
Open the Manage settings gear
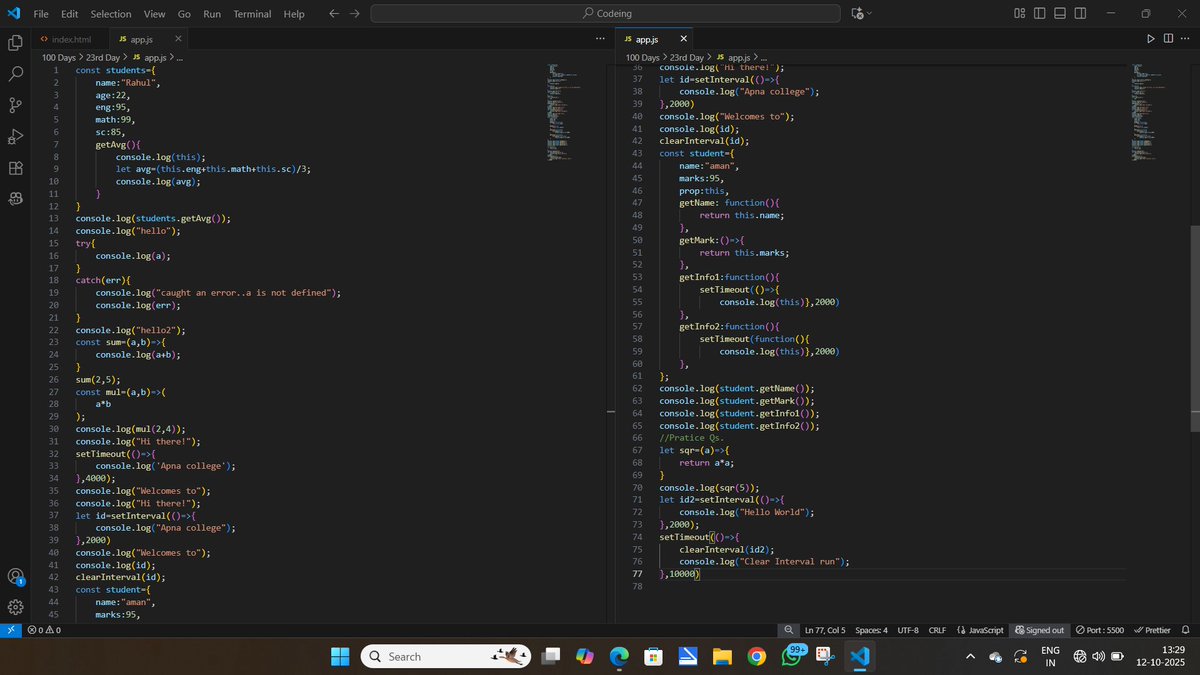coord(15,607)
